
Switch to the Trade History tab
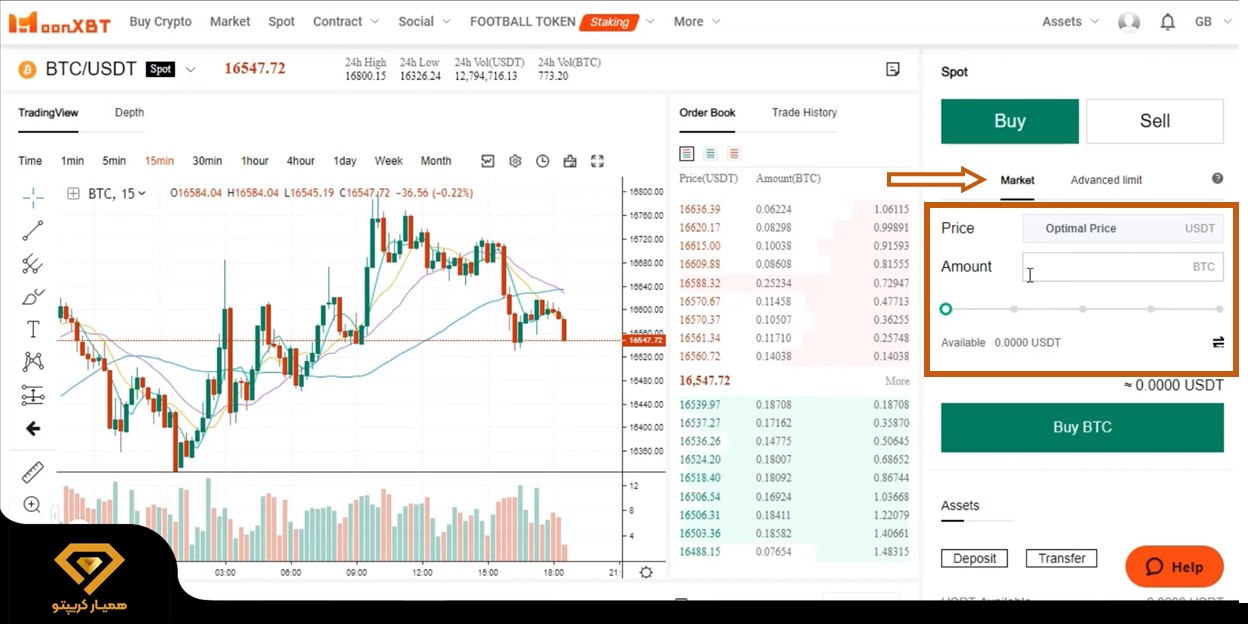[x=804, y=113]
